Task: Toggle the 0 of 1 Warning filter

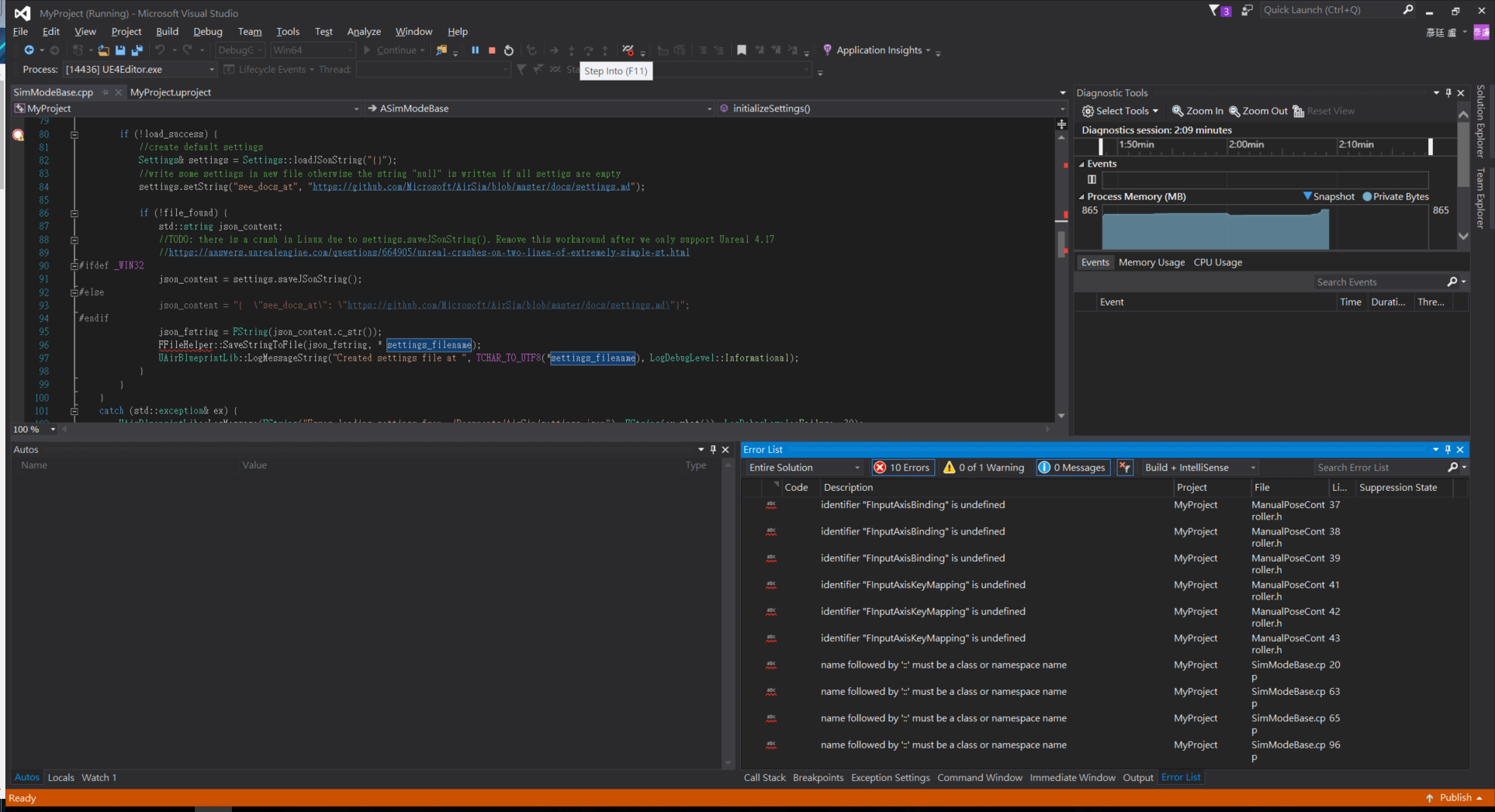Action: click(983, 467)
